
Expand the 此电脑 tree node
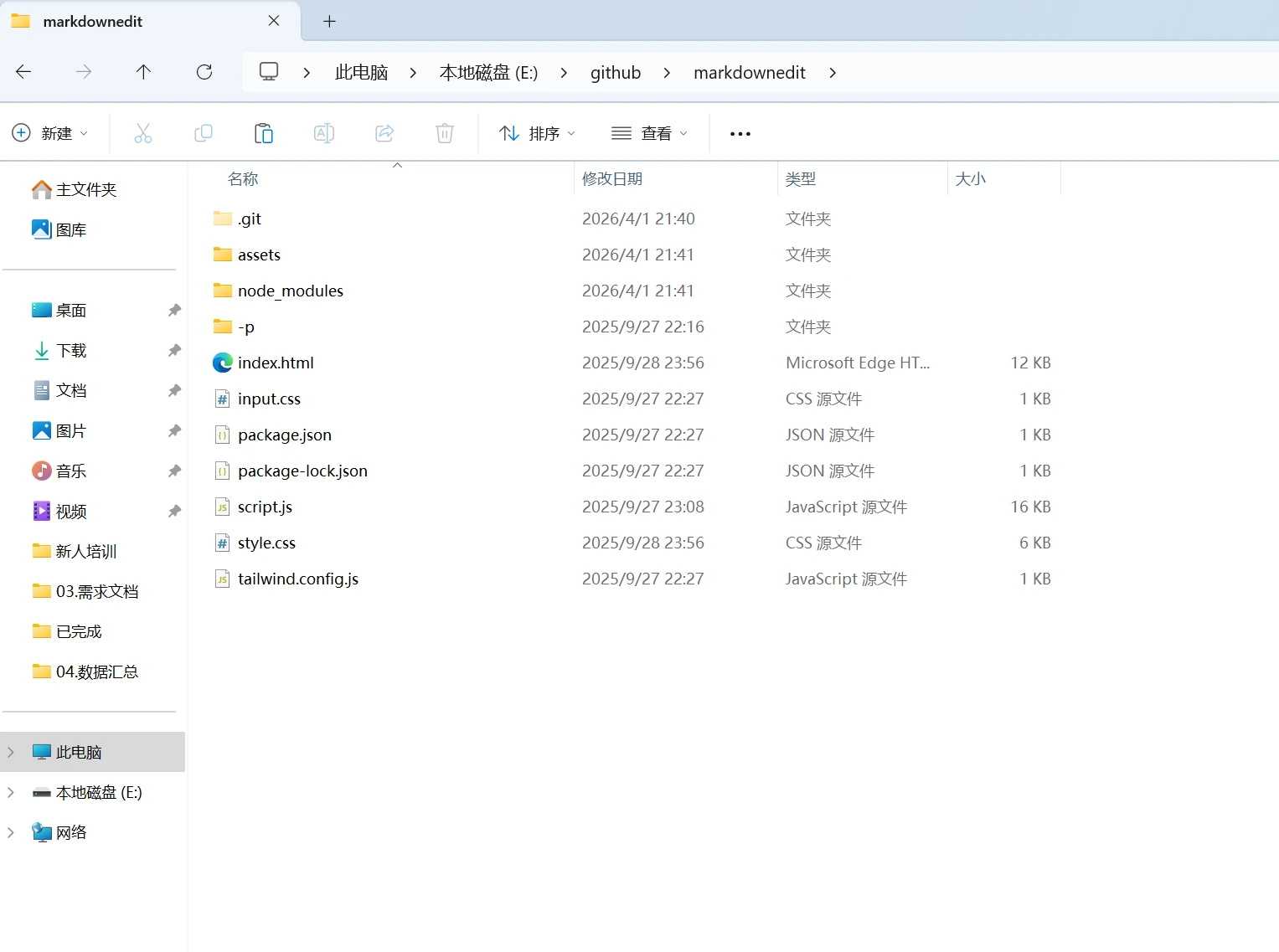point(11,752)
